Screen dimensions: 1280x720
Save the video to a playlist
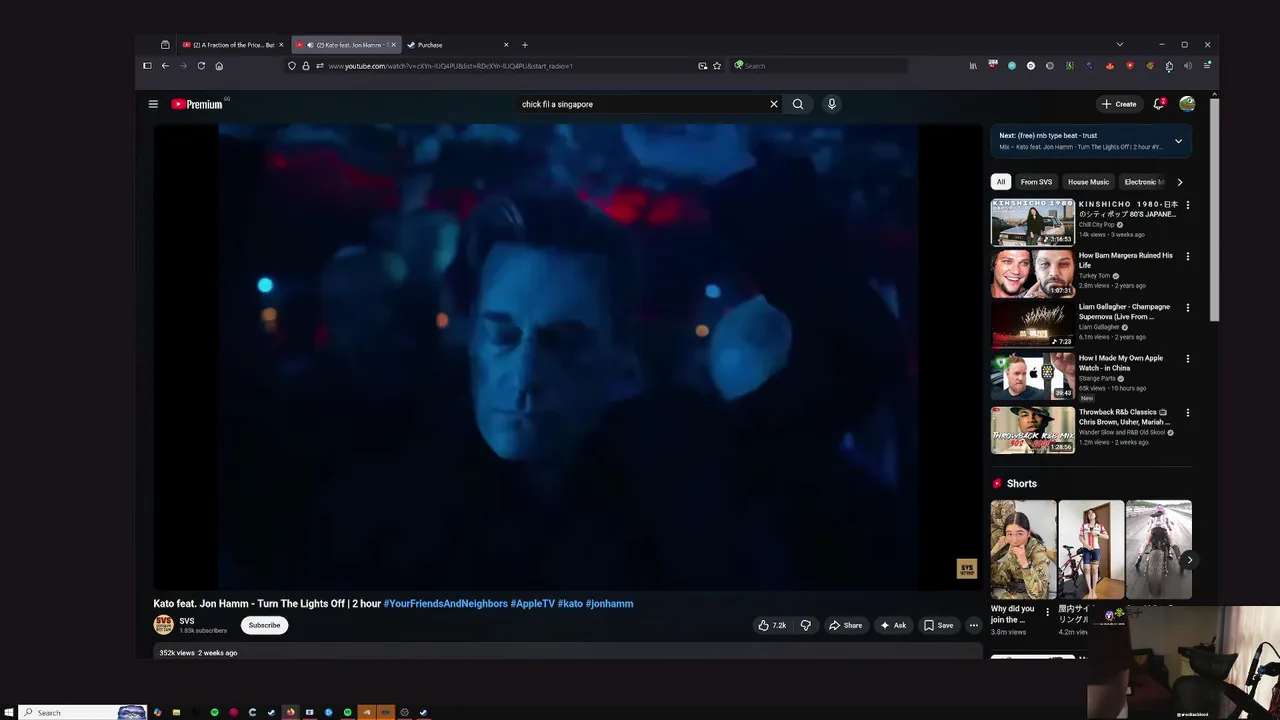[938, 625]
